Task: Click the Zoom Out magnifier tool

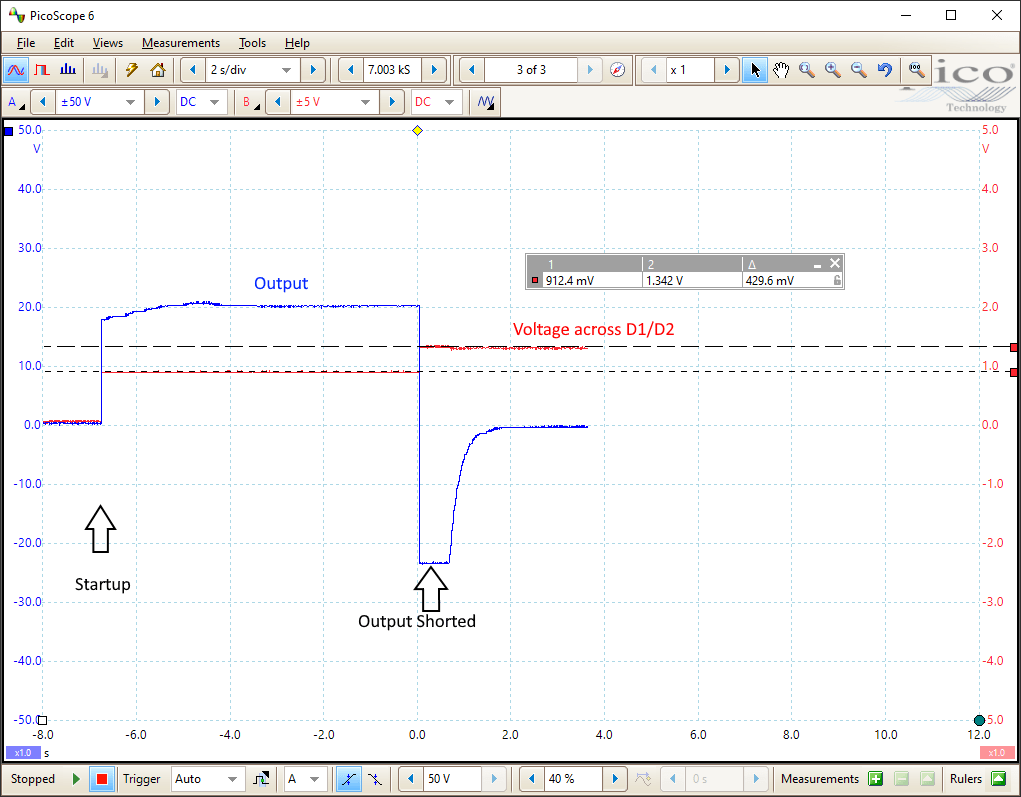Action: [x=859, y=70]
